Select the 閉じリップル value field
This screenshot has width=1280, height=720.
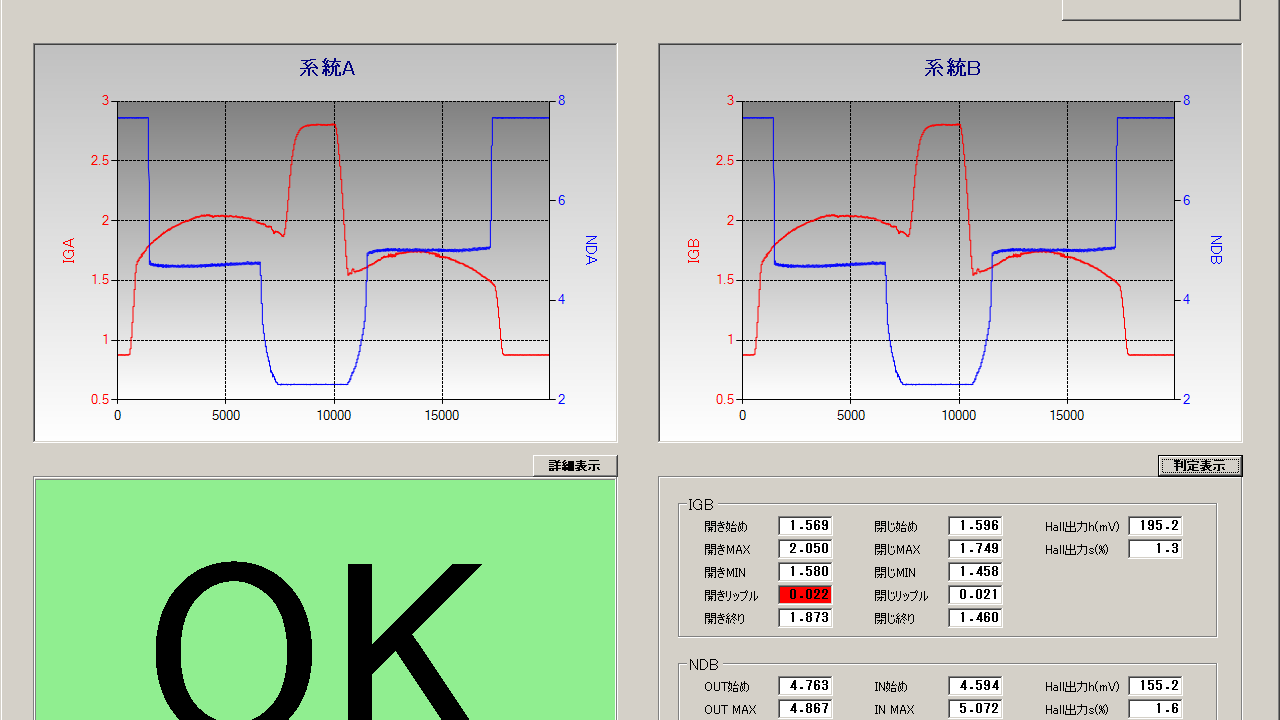point(975,595)
